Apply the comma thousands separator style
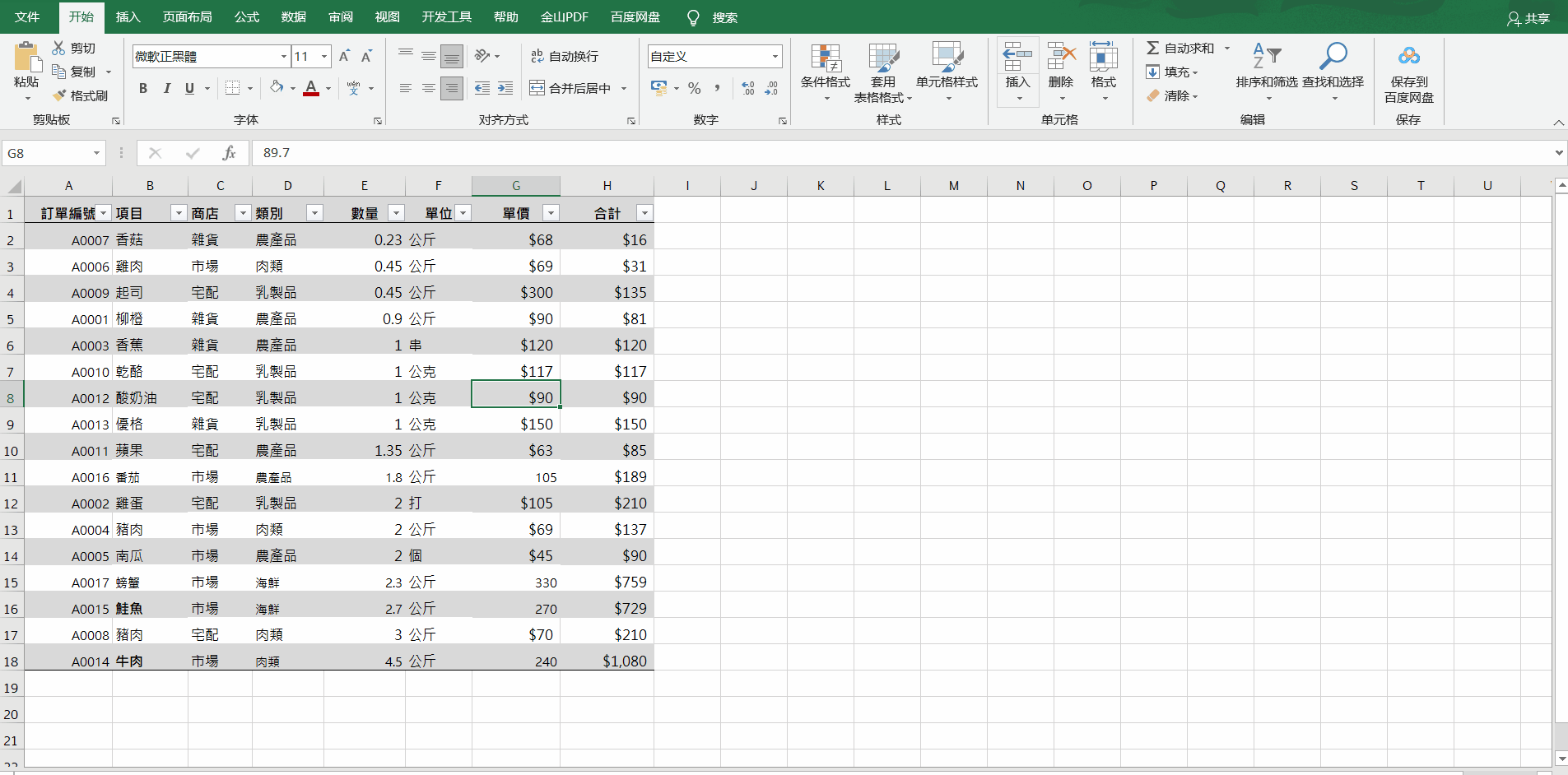Screen dimensions: 1568x775 pos(718,88)
